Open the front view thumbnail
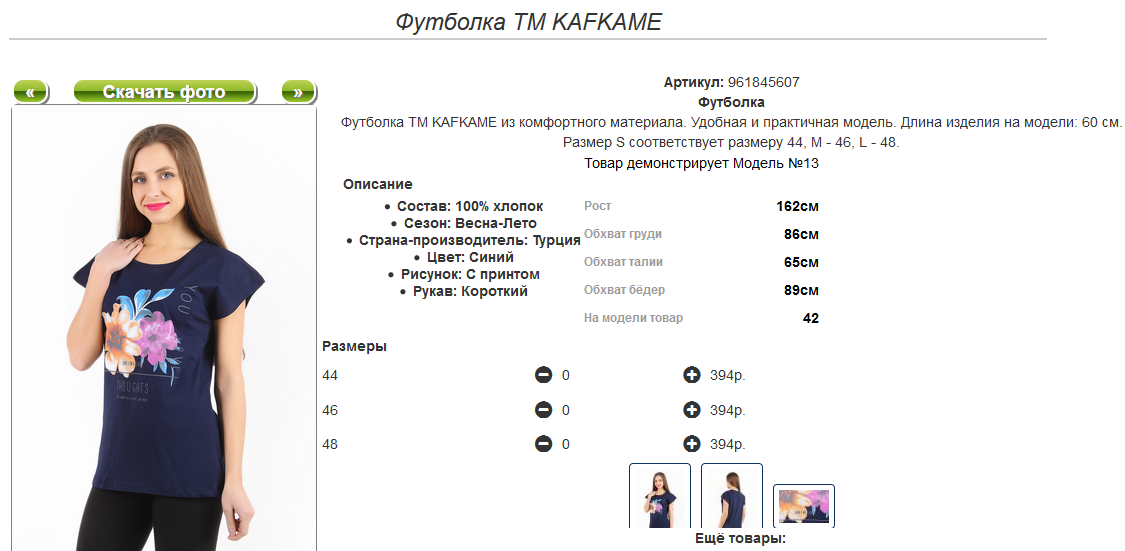 (660, 496)
